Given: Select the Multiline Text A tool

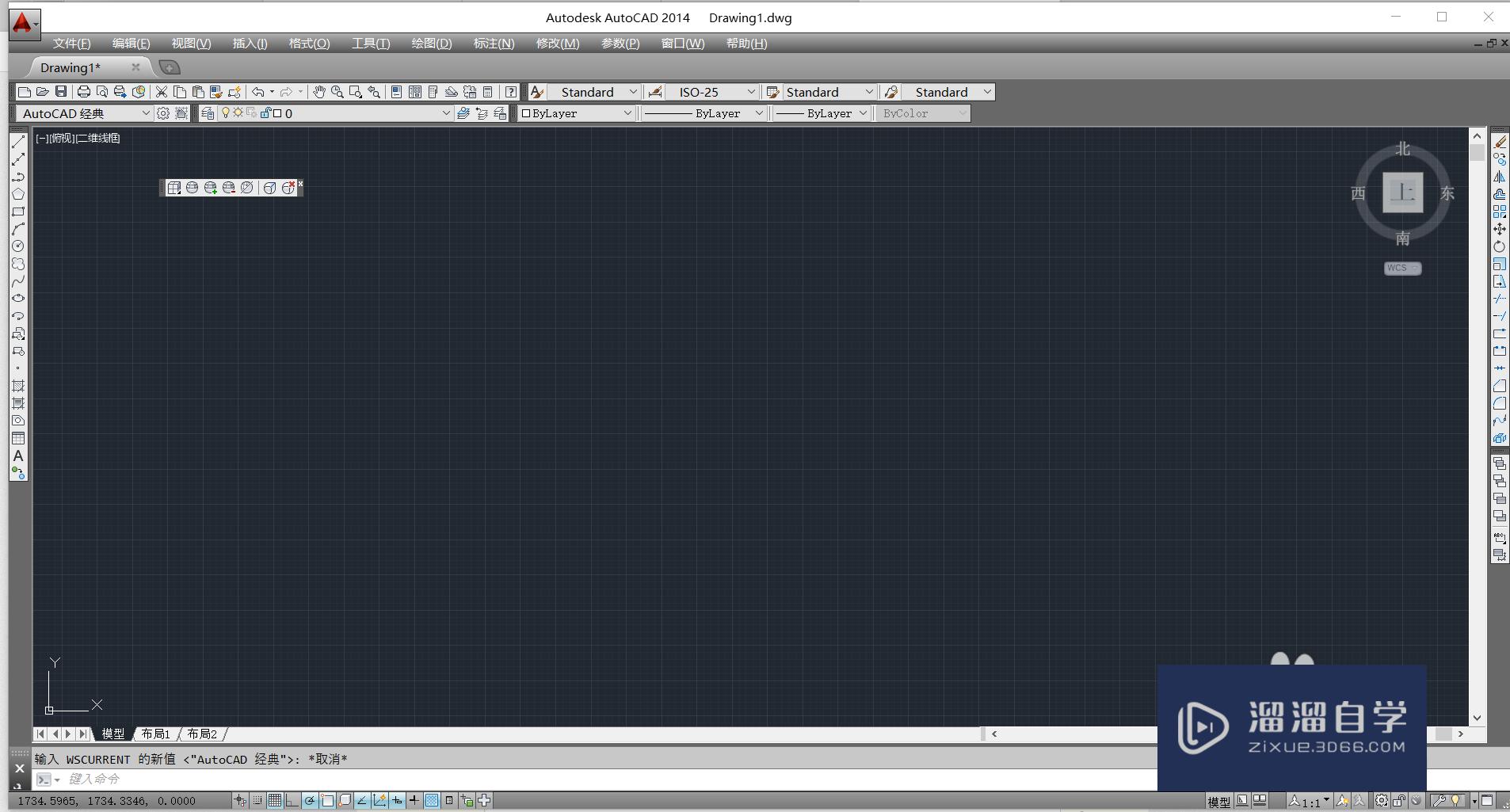Looking at the screenshot, I should [18, 456].
